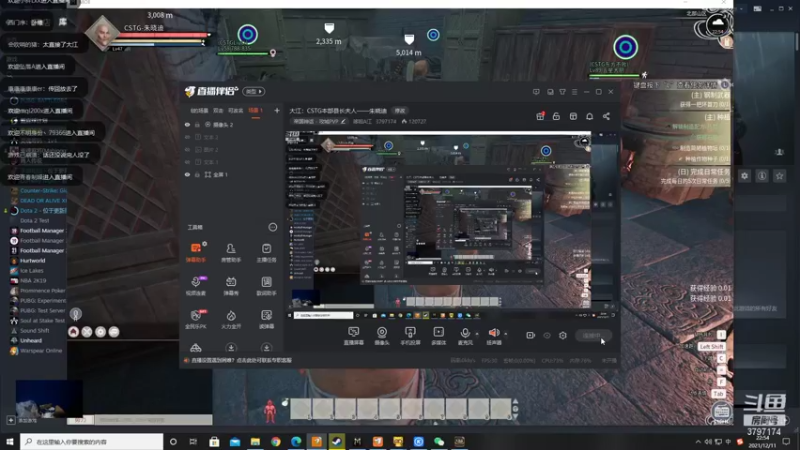Open the message icon in the title bar

pos(536,92)
